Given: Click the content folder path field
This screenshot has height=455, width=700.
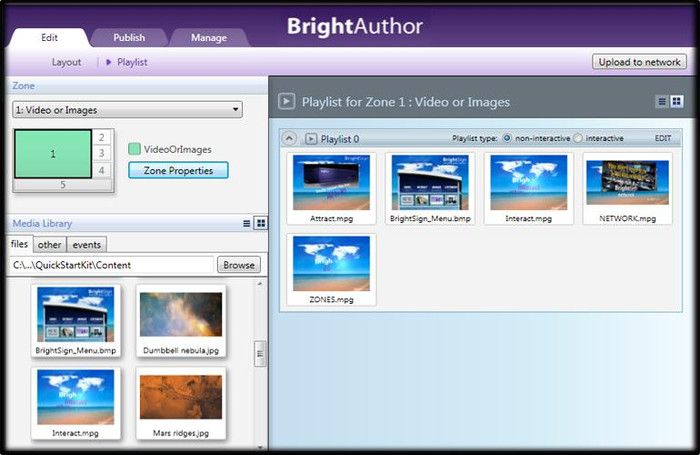Looking at the screenshot, I should 111,265.
